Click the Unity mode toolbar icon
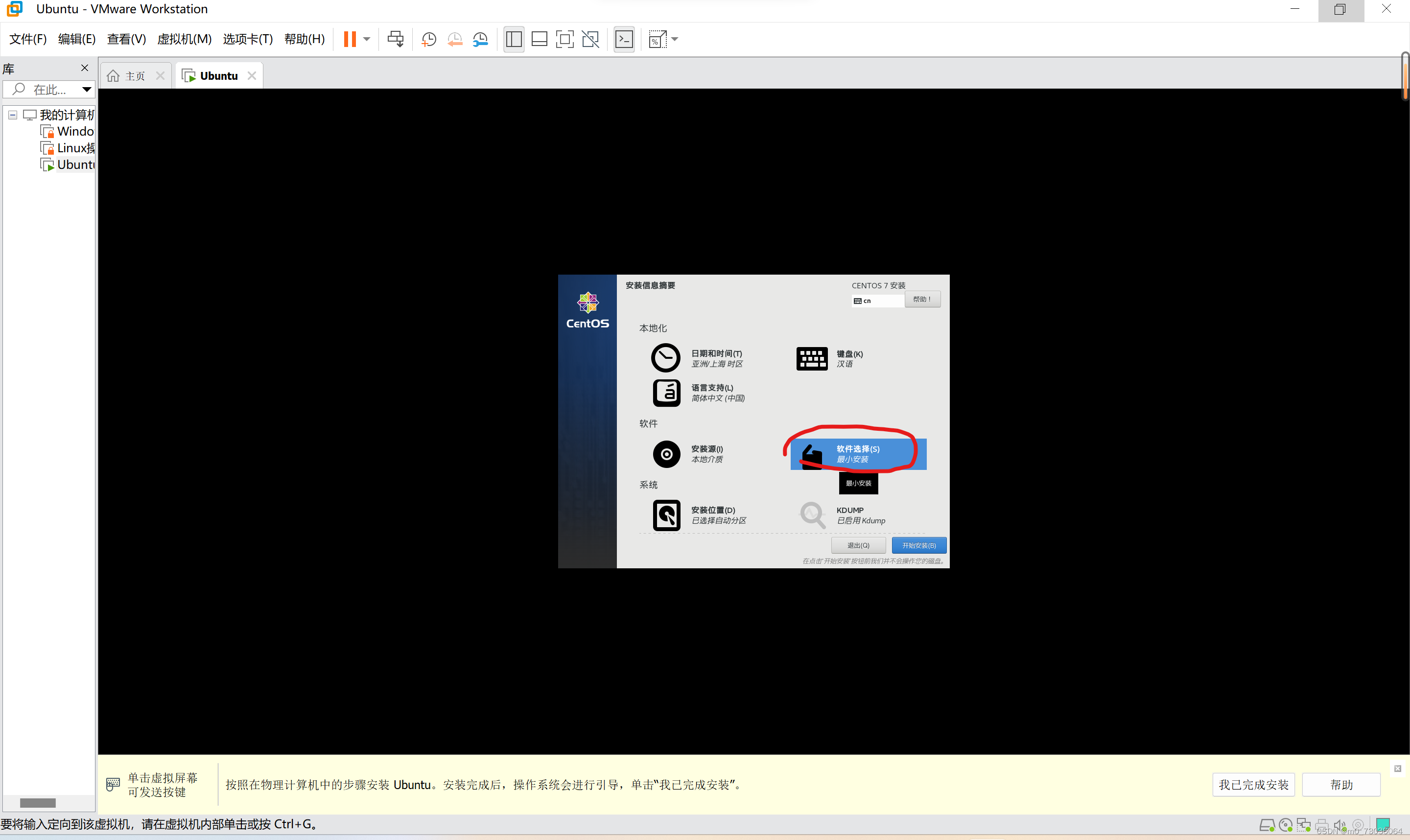The width and height of the screenshot is (1410, 840). (x=590, y=39)
